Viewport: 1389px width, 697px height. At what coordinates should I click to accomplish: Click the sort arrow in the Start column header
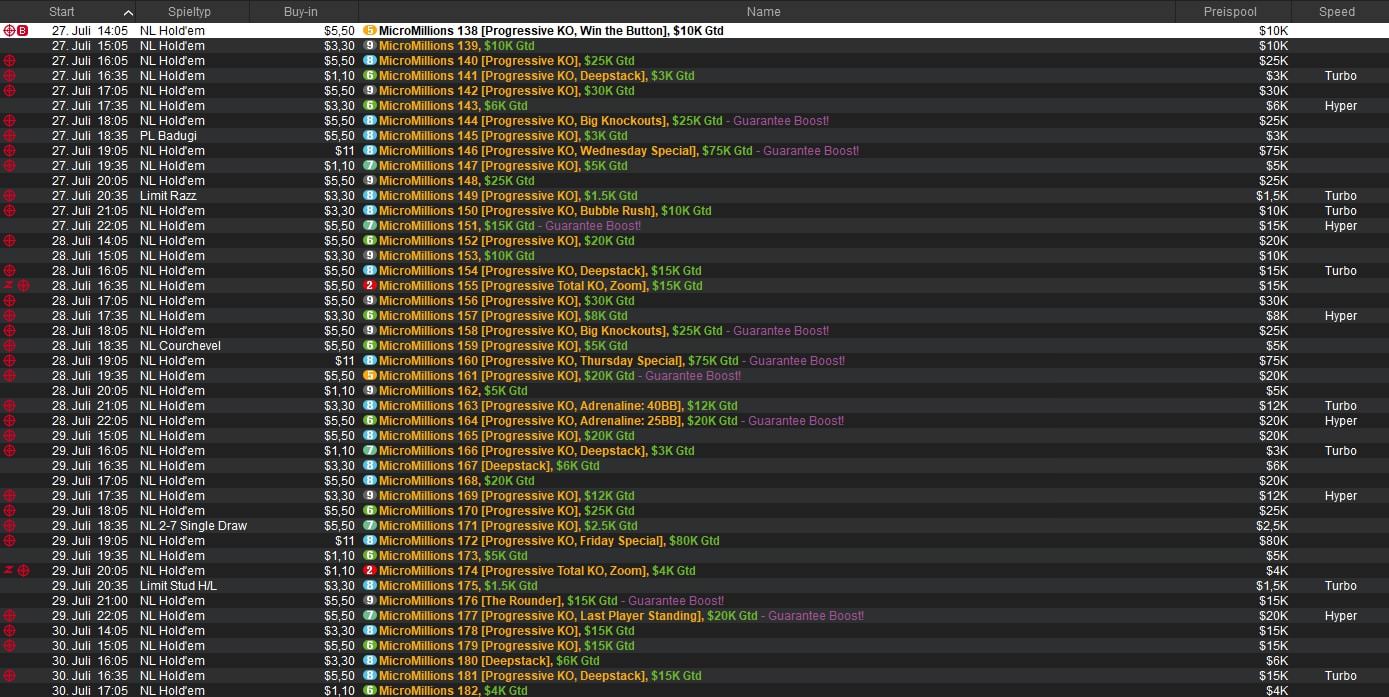[x=128, y=12]
